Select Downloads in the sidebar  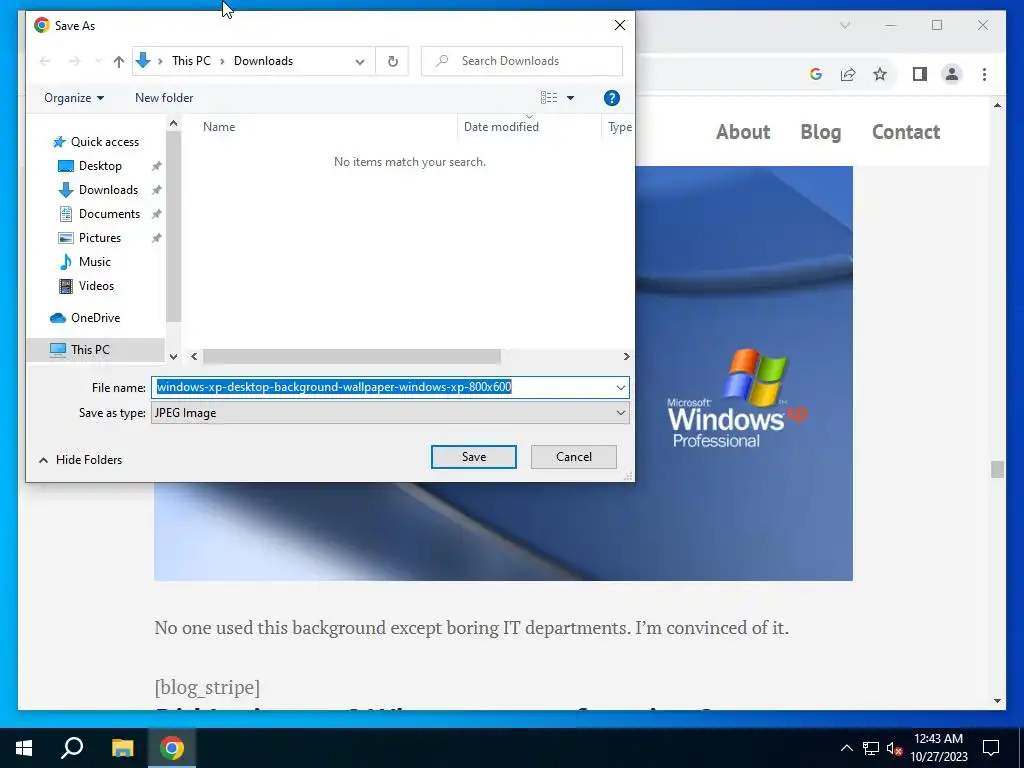[108, 190]
